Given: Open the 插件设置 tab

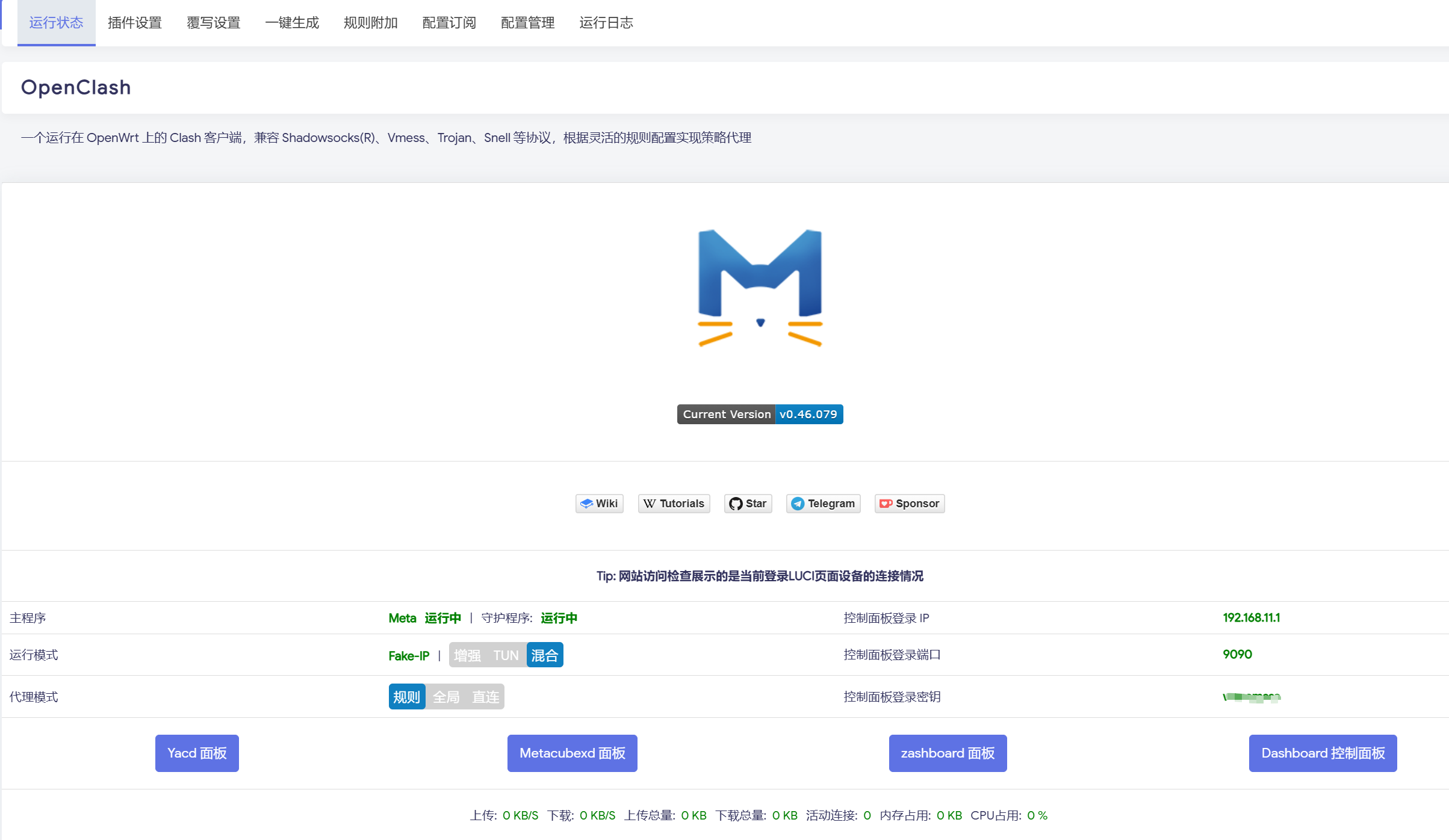Looking at the screenshot, I should pyautogui.click(x=135, y=23).
